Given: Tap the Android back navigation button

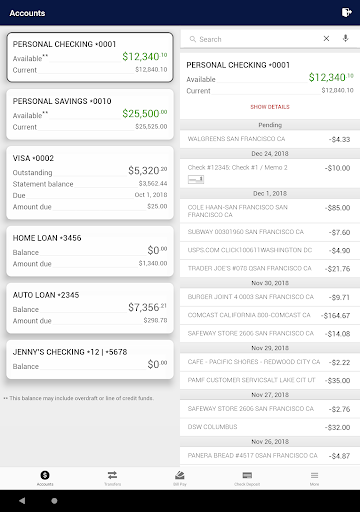Looking at the screenshot, I should click(x=22, y=501).
